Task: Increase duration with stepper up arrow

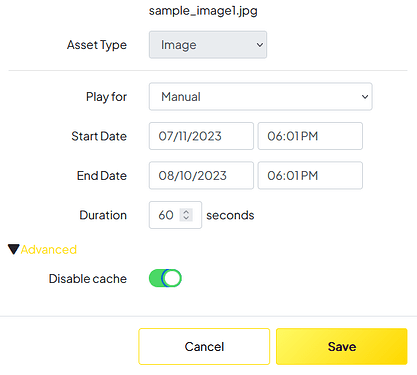Action: pos(186,212)
